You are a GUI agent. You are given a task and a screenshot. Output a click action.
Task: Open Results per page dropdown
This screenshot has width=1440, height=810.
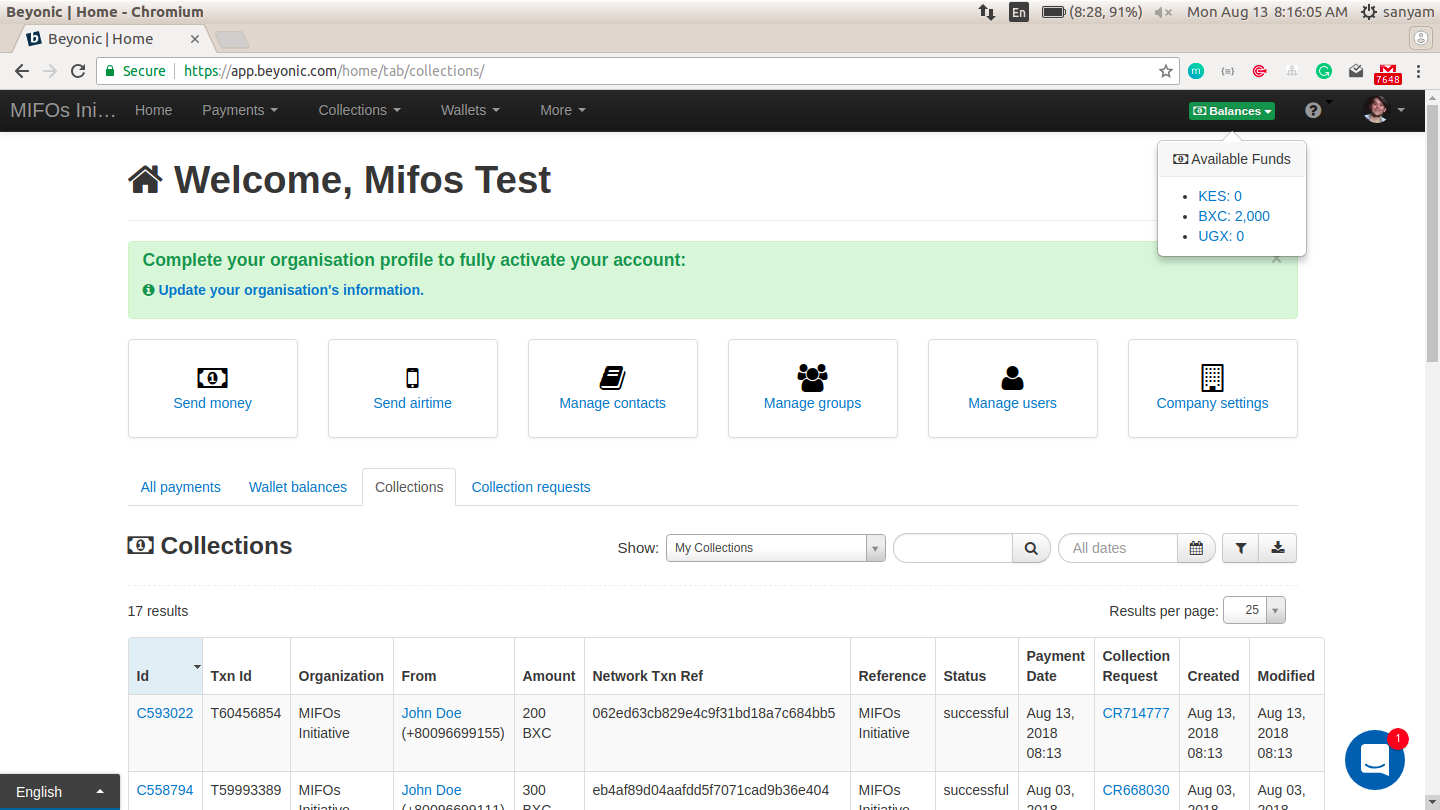[1254, 610]
